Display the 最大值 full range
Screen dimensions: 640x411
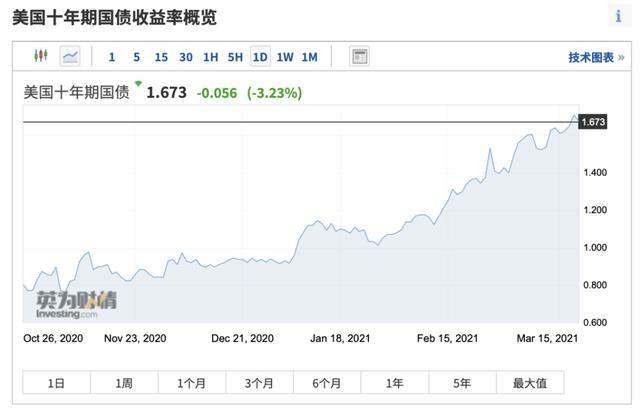point(529,383)
